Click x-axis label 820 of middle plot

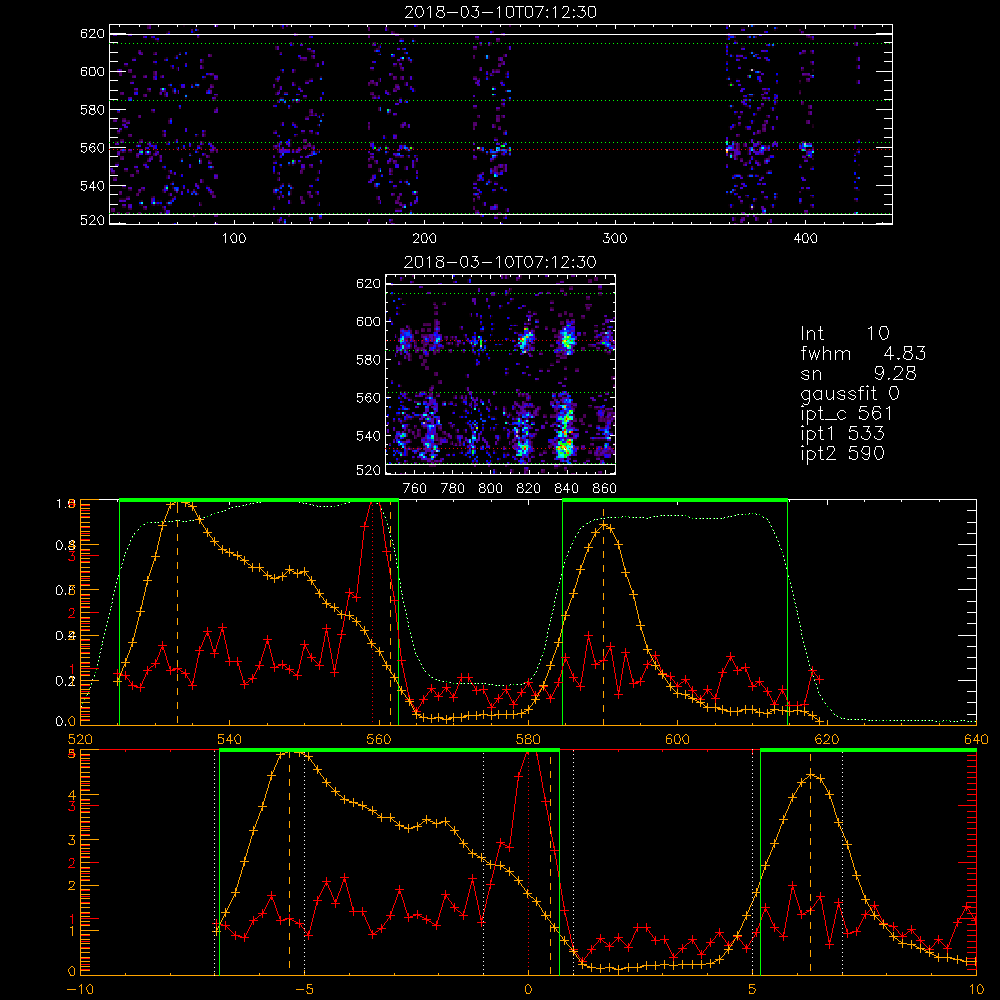click(x=529, y=489)
